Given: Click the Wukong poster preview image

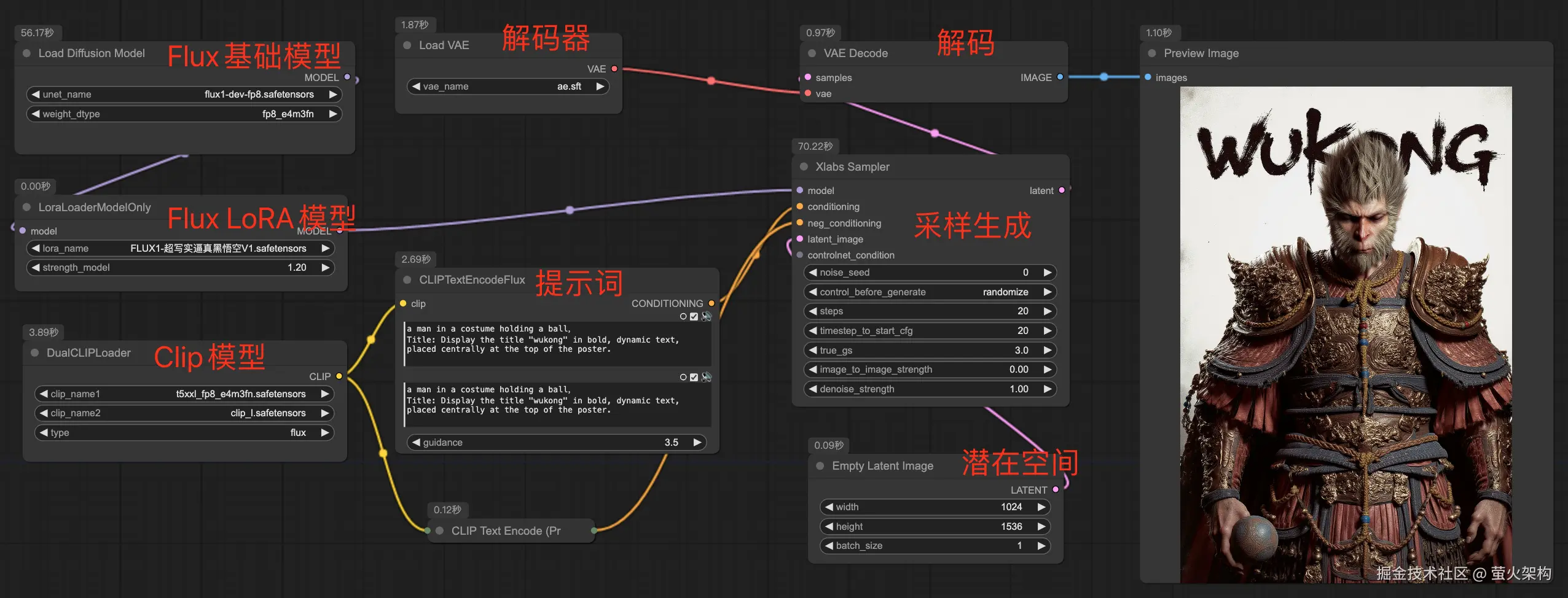Looking at the screenshot, I should click(1346, 335).
